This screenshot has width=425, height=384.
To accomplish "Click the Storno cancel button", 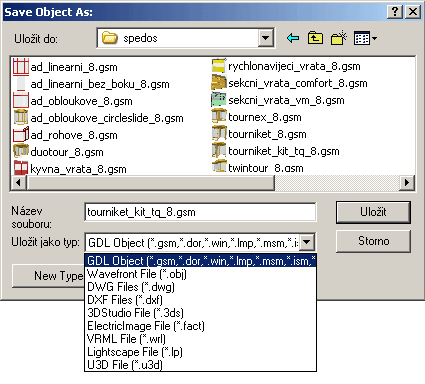I will pos(373,241).
